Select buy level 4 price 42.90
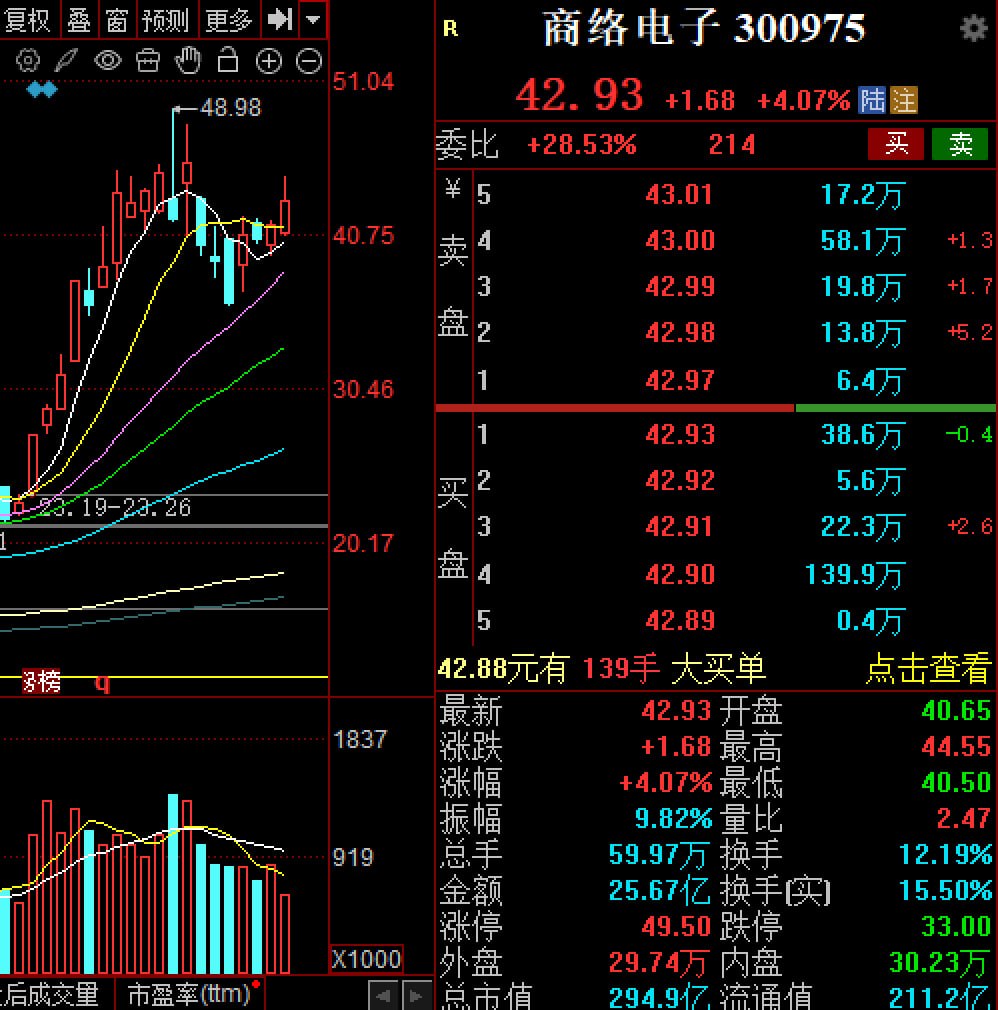This screenshot has width=998, height=1010. (680, 574)
